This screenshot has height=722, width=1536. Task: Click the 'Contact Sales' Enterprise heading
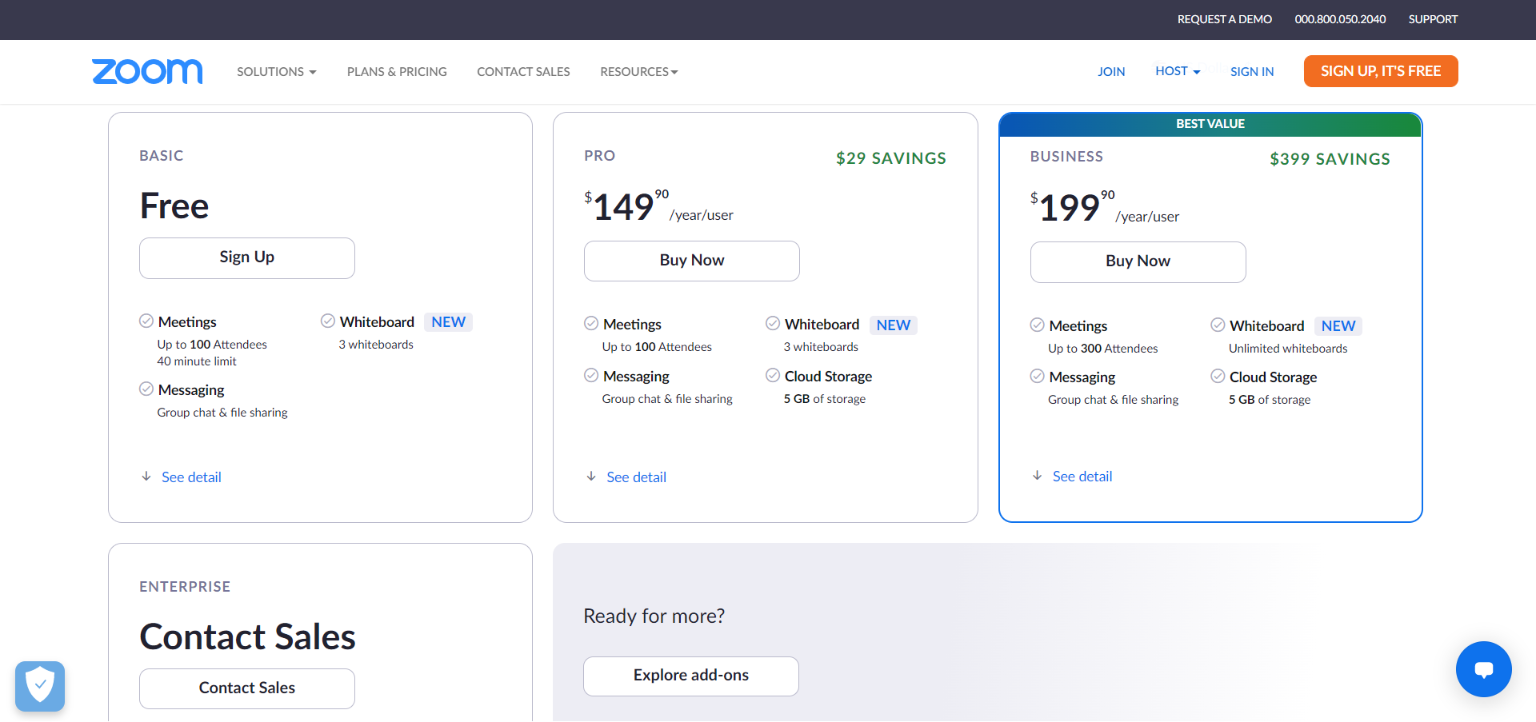pos(247,636)
